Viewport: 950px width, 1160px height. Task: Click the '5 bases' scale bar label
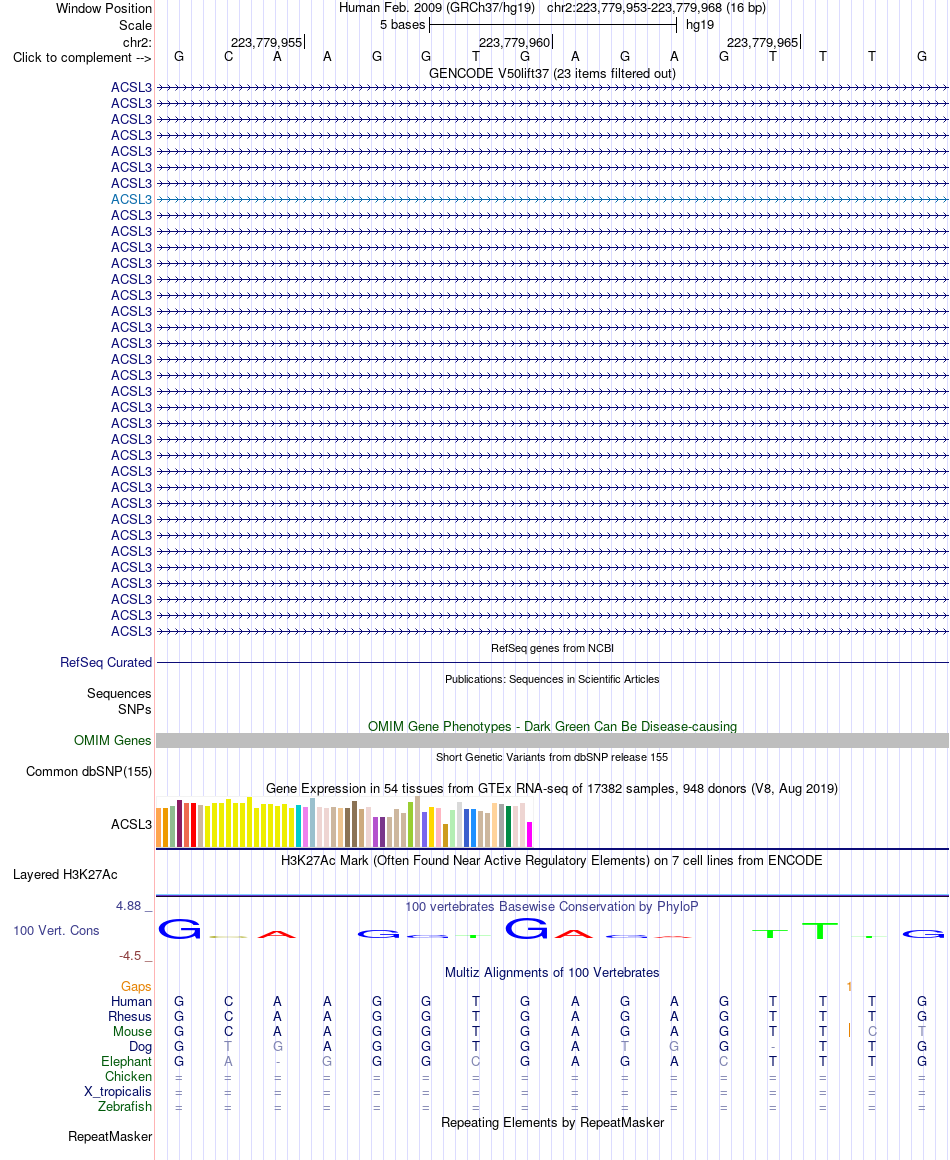[402, 25]
